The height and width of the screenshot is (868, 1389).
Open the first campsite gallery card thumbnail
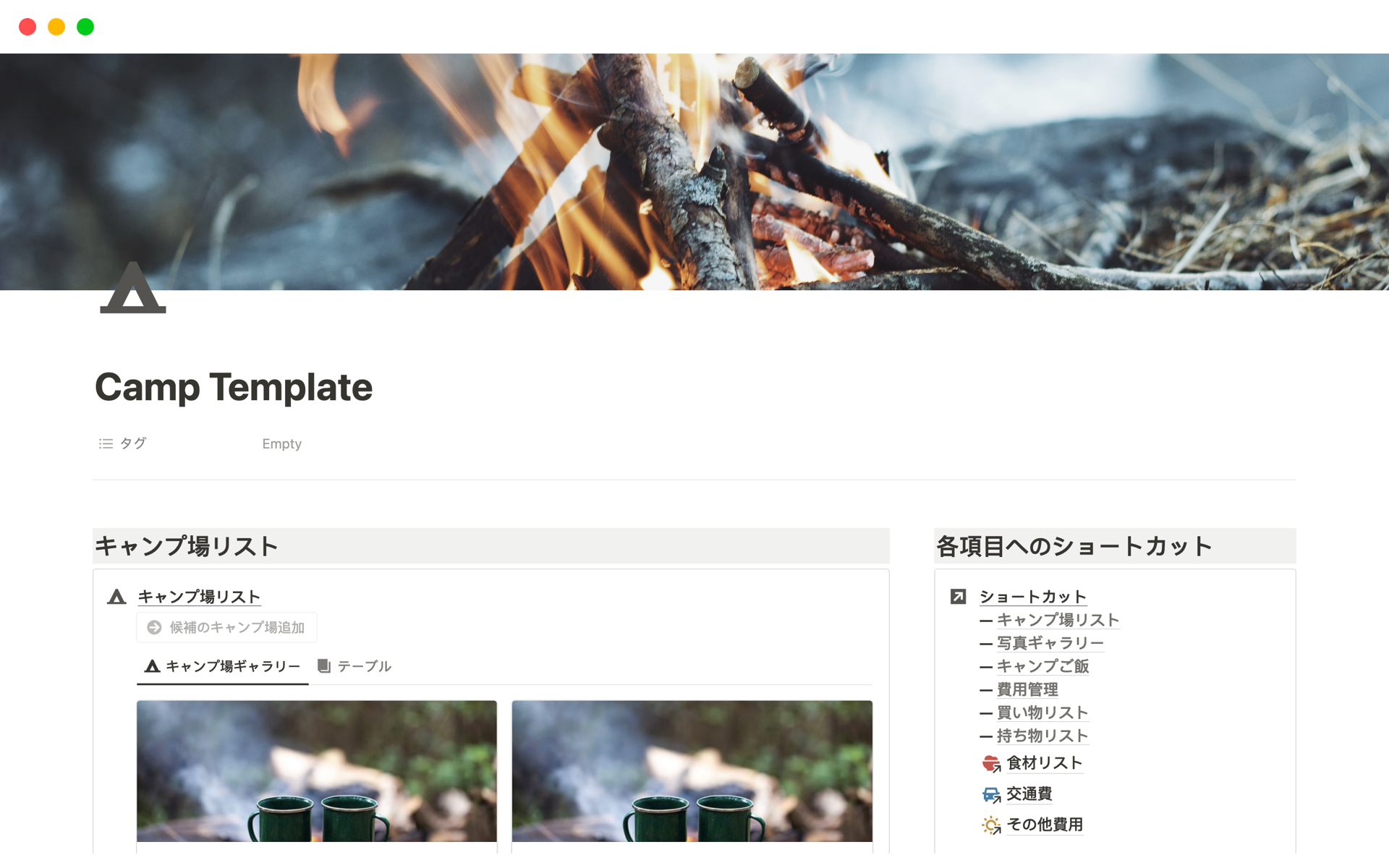317,771
